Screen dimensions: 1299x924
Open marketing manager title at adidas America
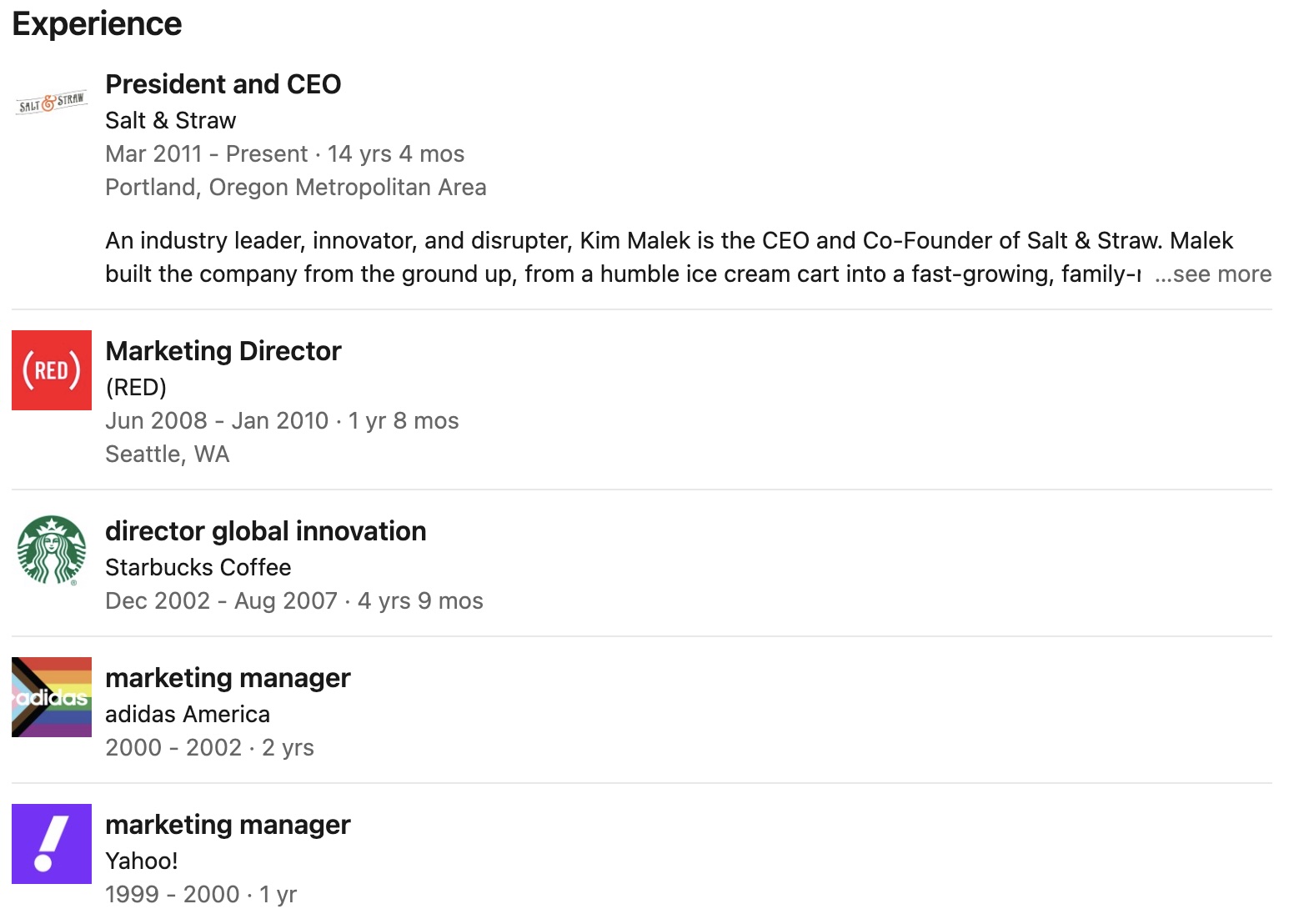tap(228, 678)
